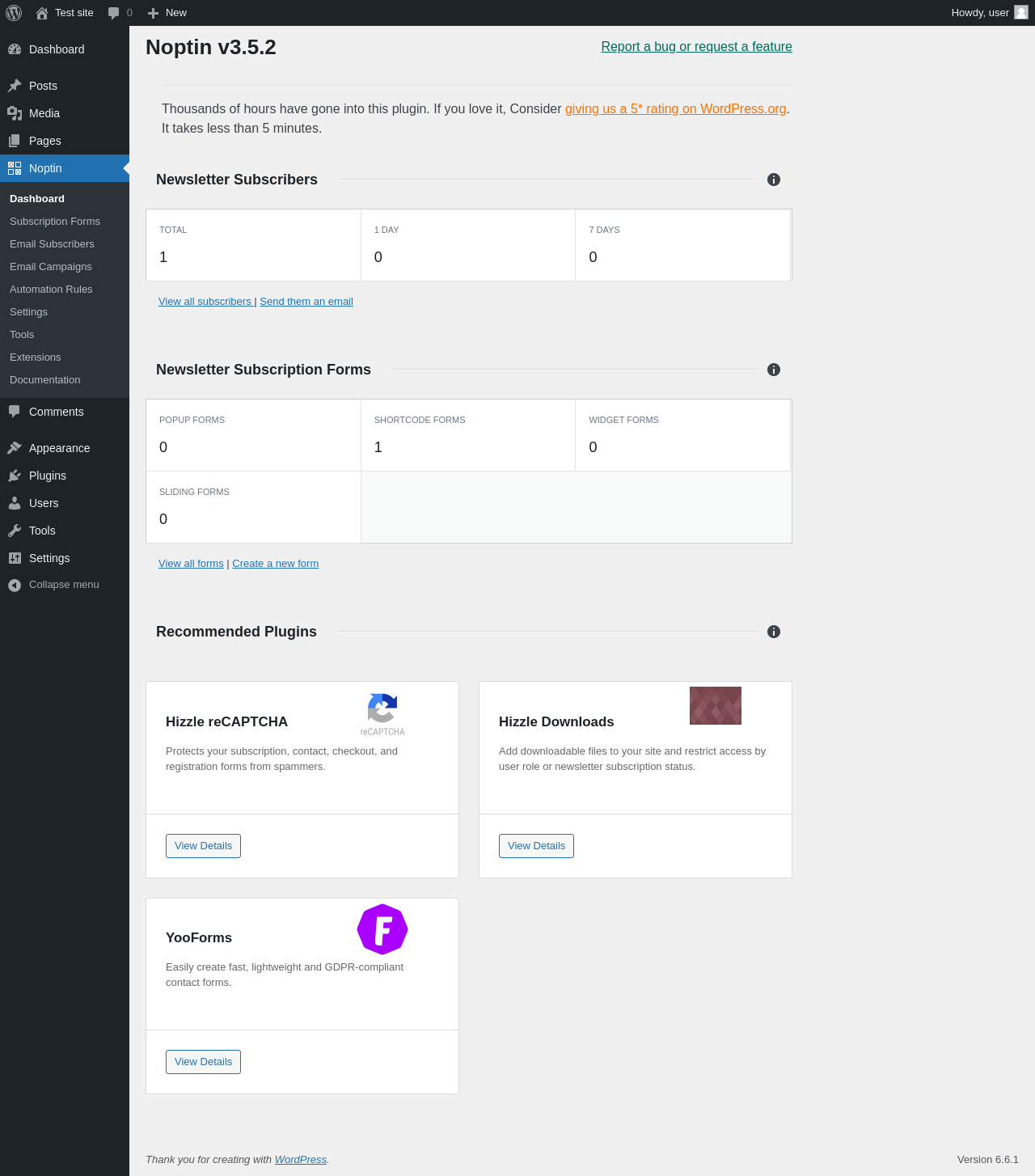Open Documentation submenu item
Image resolution: width=1035 pixels, height=1176 pixels.
coord(44,380)
